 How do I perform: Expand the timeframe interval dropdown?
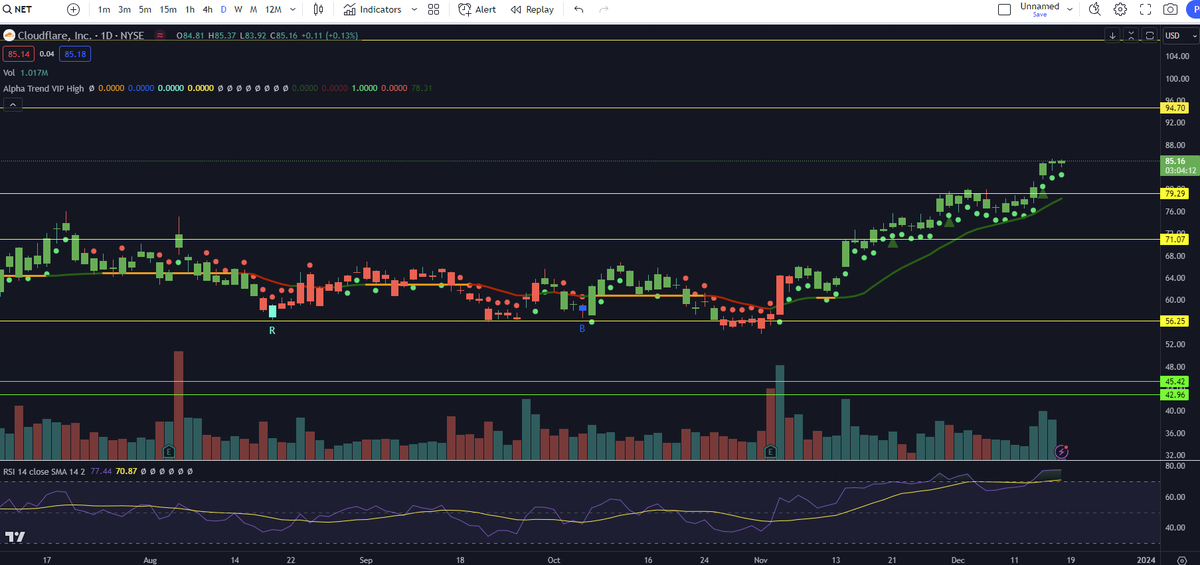pos(292,9)
